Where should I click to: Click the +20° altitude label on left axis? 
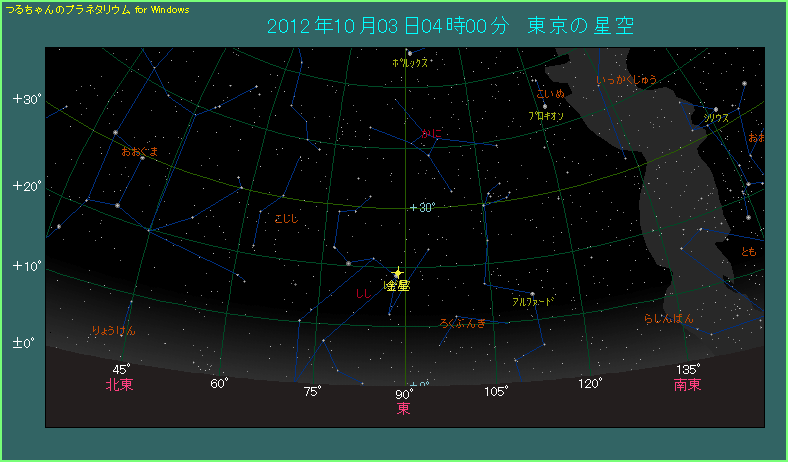click(x=25, y=186)
